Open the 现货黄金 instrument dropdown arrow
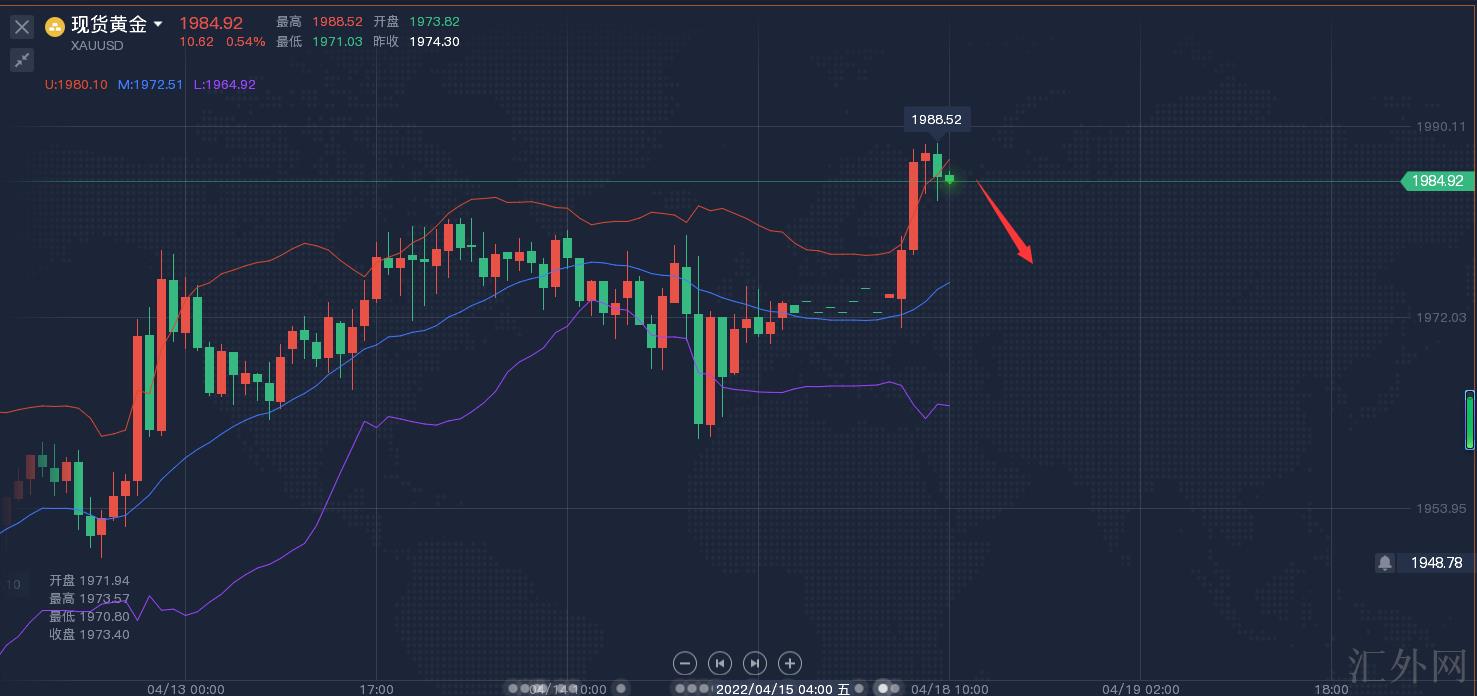The height and width of the screenshot is (696, 1477). coord(157,24)
